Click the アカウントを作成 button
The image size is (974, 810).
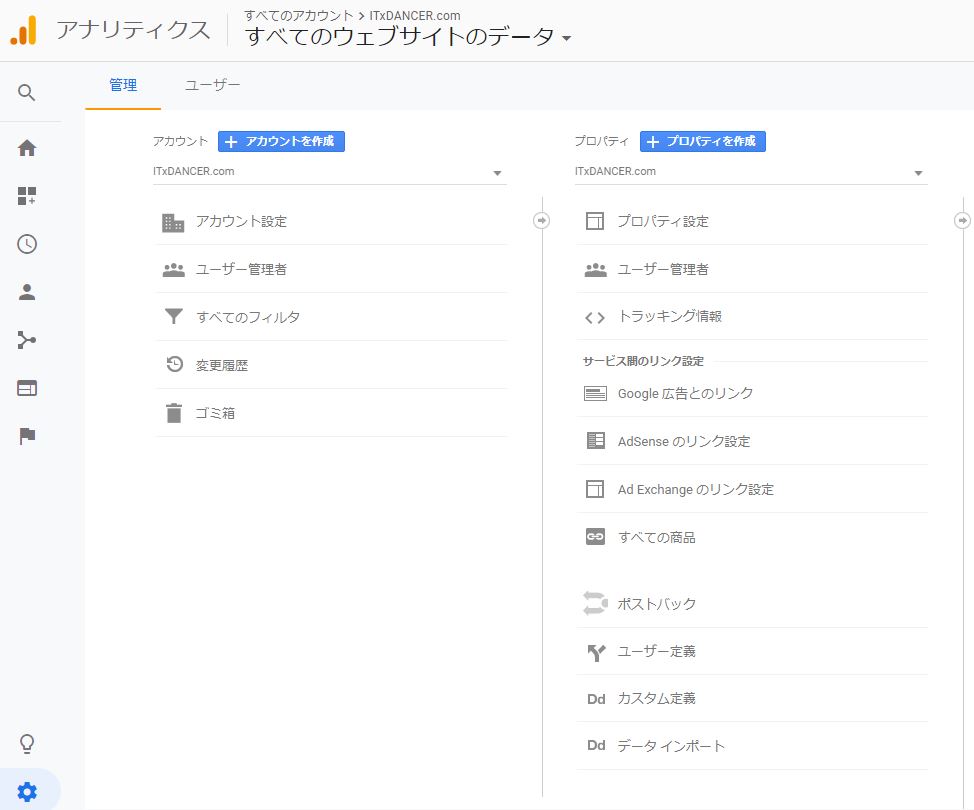[281, 142]
